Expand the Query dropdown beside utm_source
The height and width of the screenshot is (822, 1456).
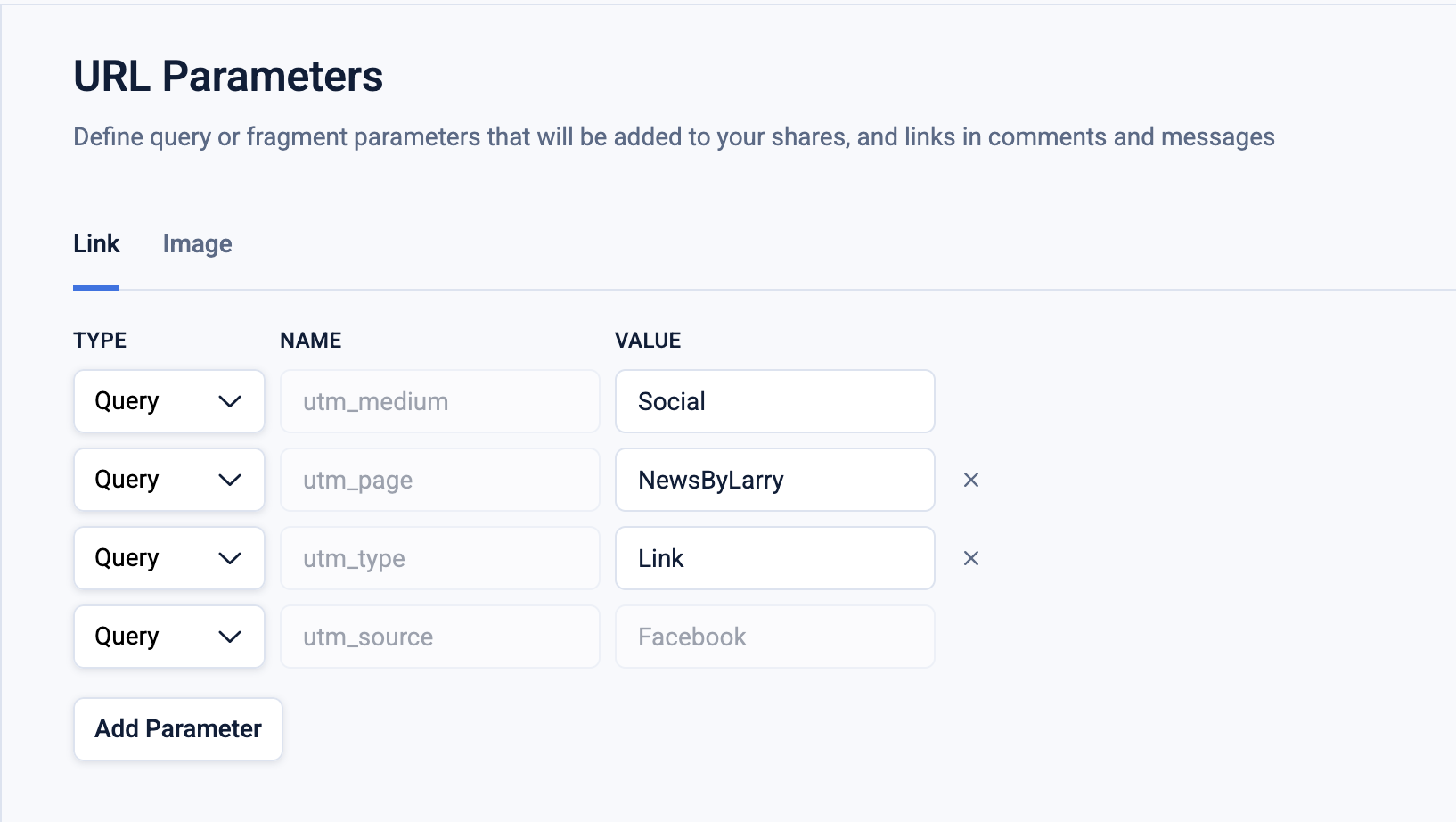click(169, 637)
